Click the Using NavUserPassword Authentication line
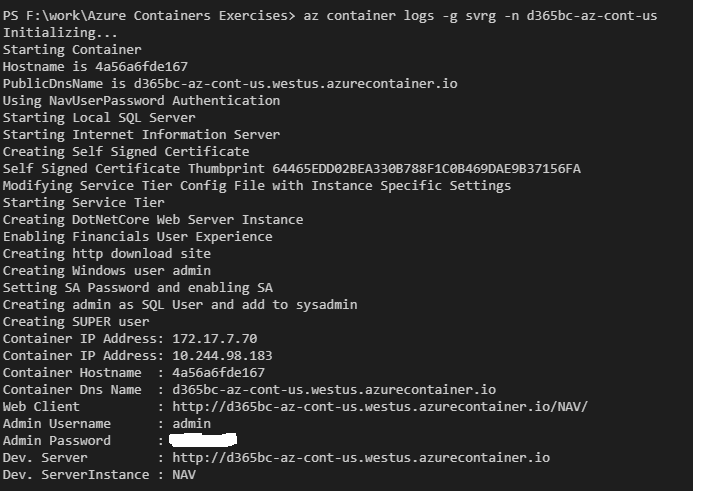Image resolution: width=717 pixels, height=491 pixels. point(141,101)
